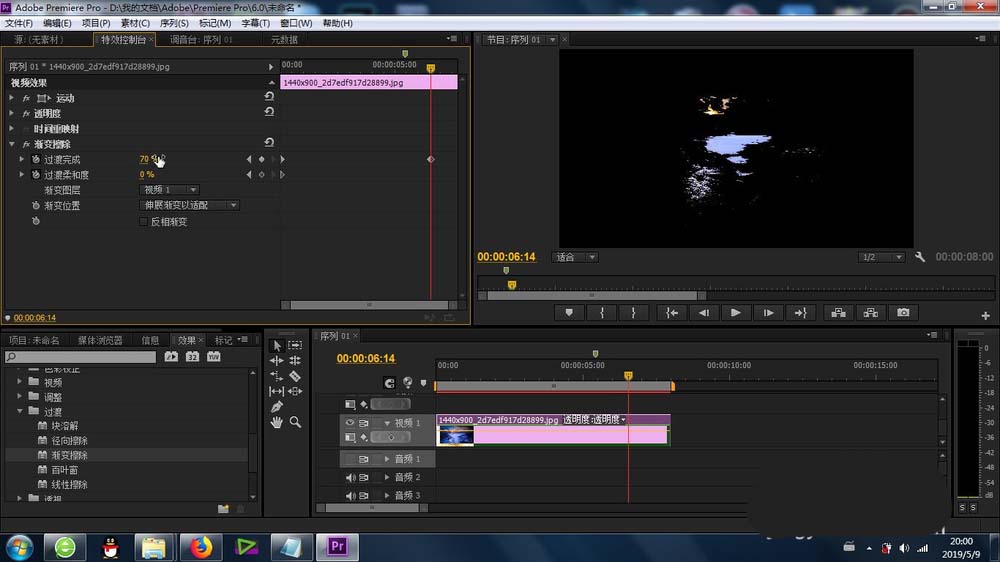Select the Ripple Edit tool

tap(276, 360)
